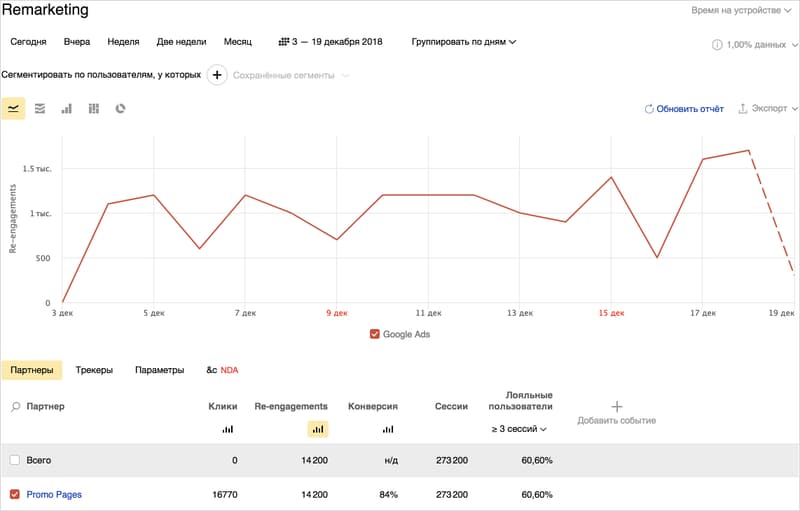Open the Экспорт dropdown
800x511 pixels.
click(x=768, y=109)
